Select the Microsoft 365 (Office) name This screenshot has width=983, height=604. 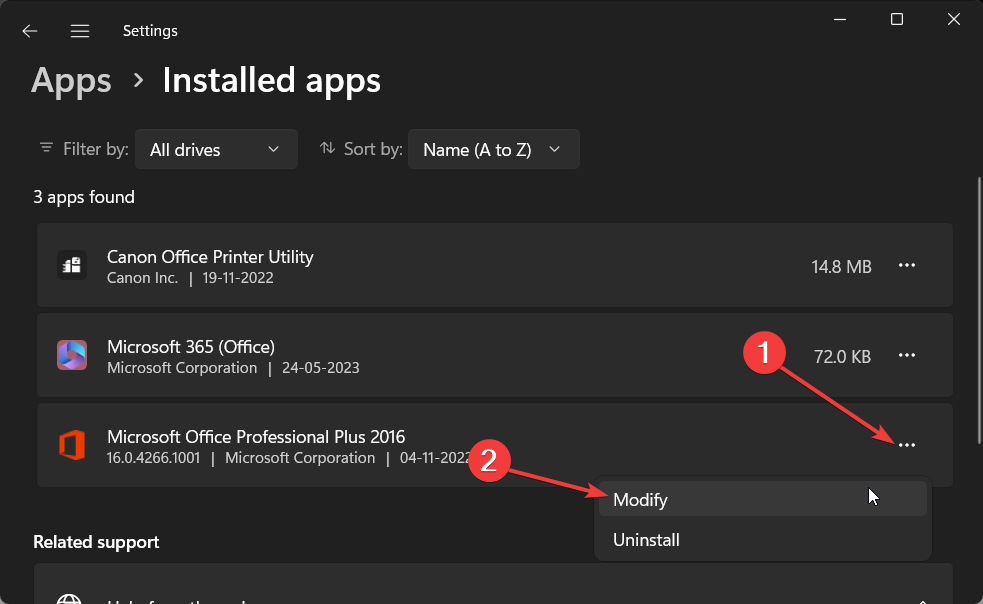[x=191, y=346]
